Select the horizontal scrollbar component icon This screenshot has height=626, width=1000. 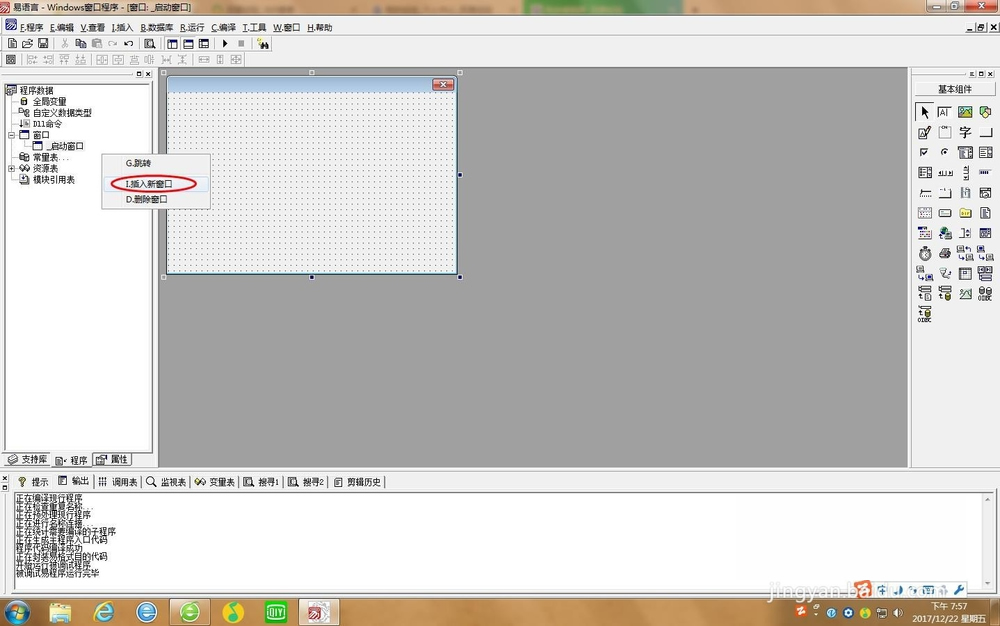pyautogui.click(x=945, y=173)
